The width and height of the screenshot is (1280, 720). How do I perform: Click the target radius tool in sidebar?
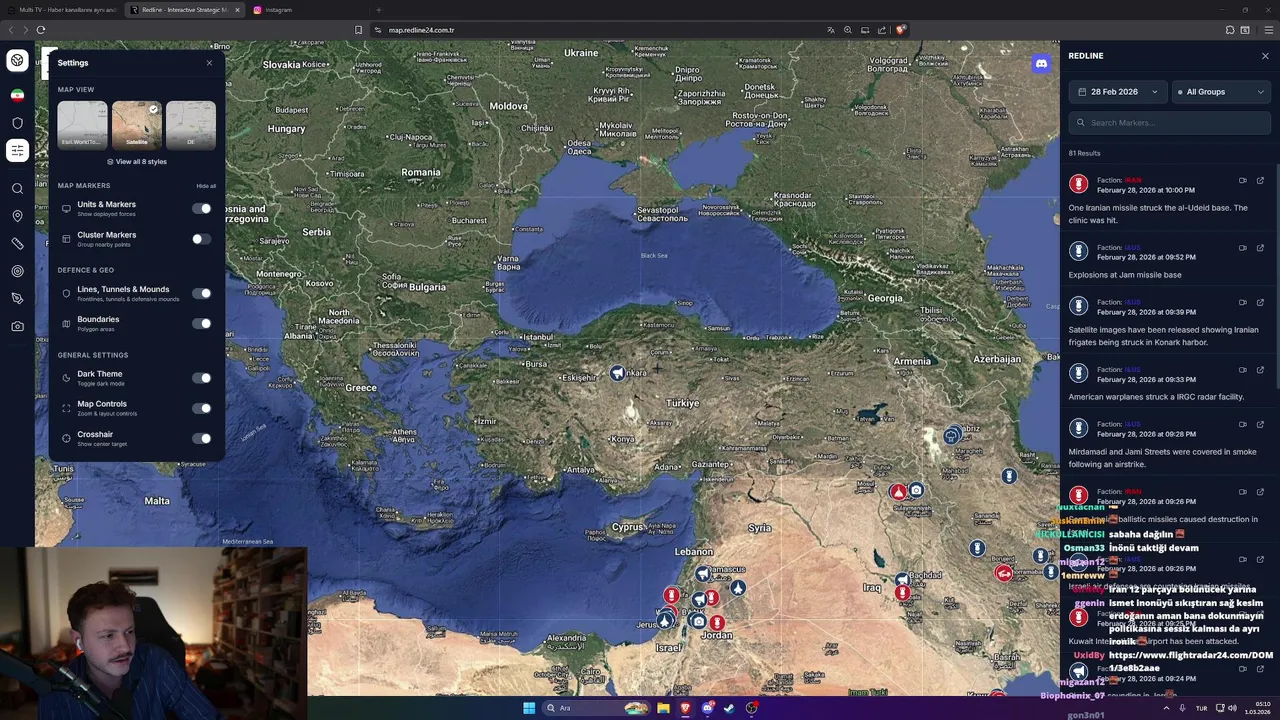tap(17, 271)
